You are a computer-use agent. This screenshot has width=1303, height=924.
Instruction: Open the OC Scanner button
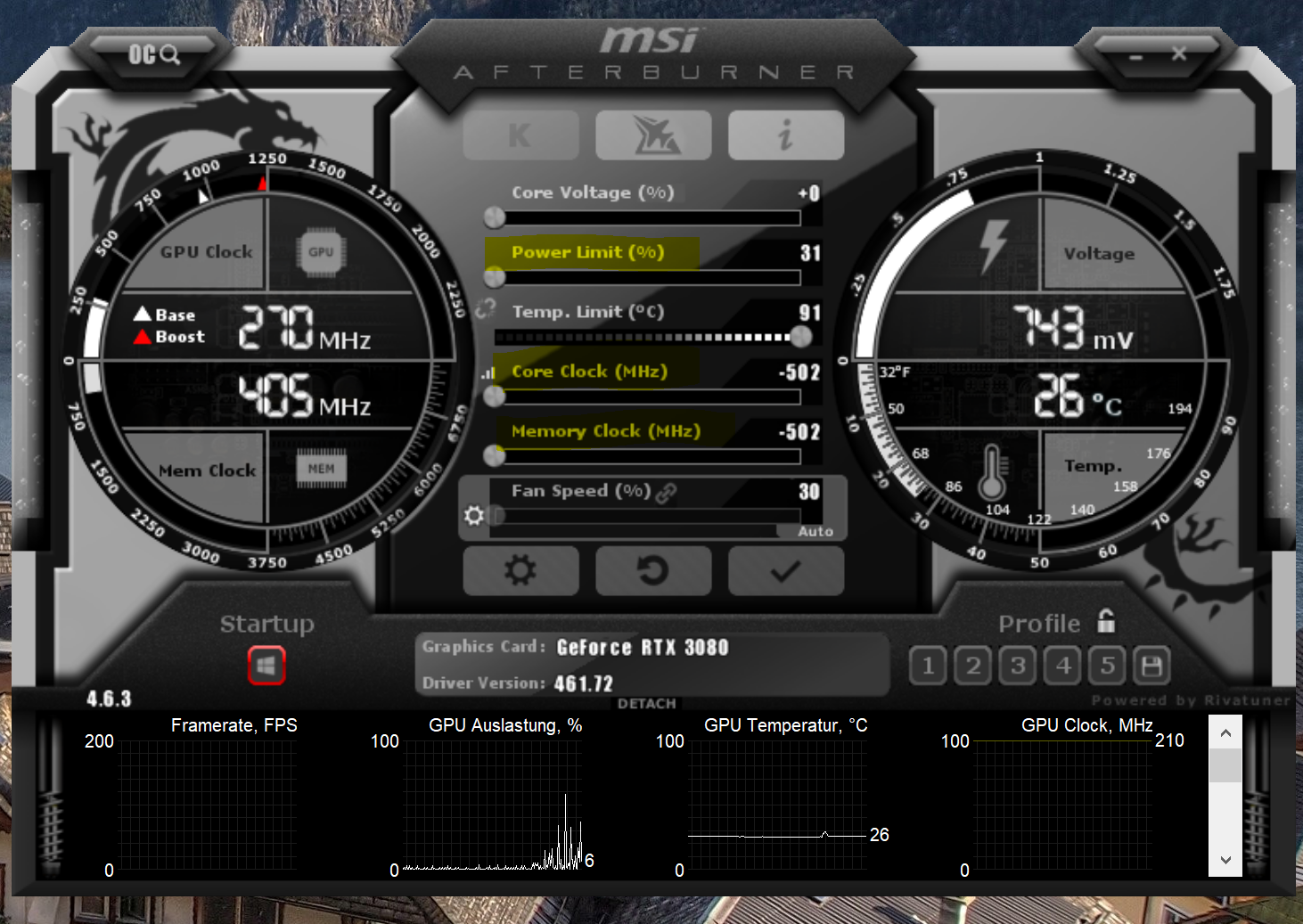click(154, 55)
